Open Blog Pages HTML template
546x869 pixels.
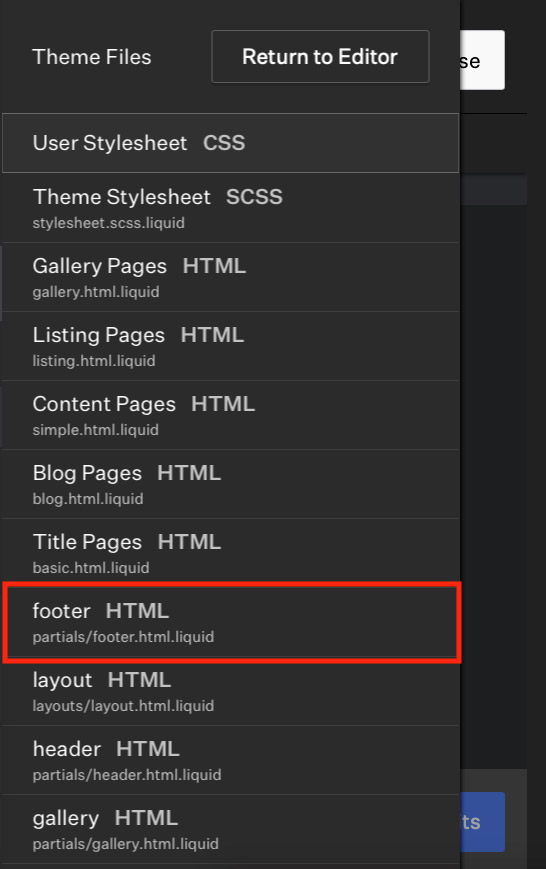pyautogui.click(x=231, y=484)
